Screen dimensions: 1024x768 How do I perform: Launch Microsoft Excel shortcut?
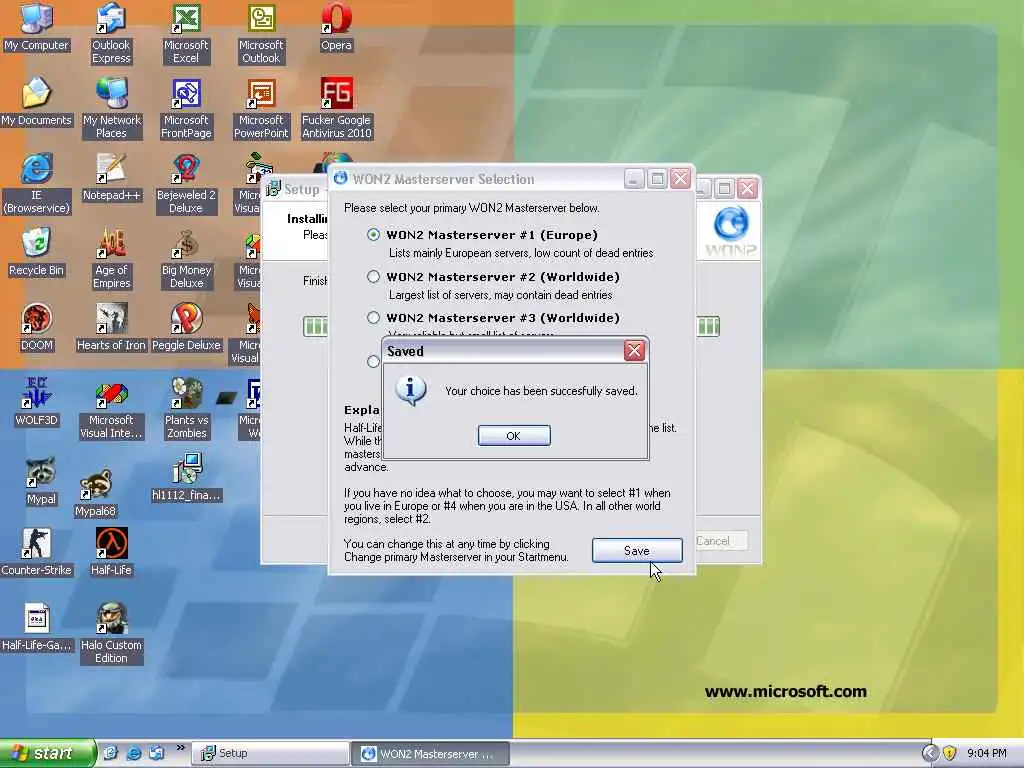[x=186, y=33]
